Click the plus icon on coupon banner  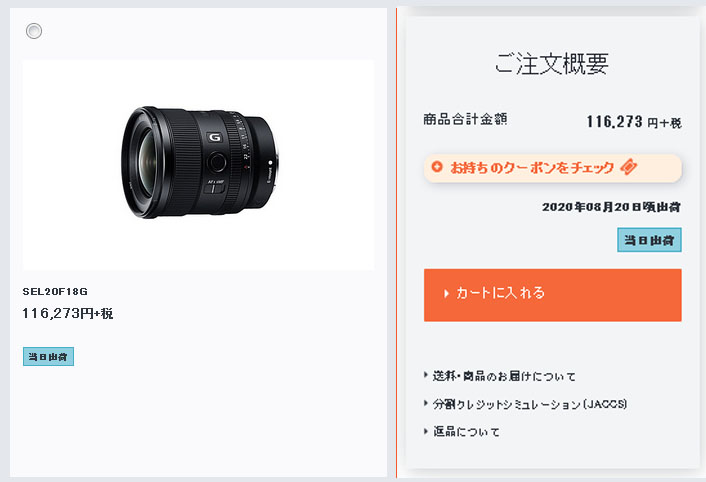(x=437, y=167)
